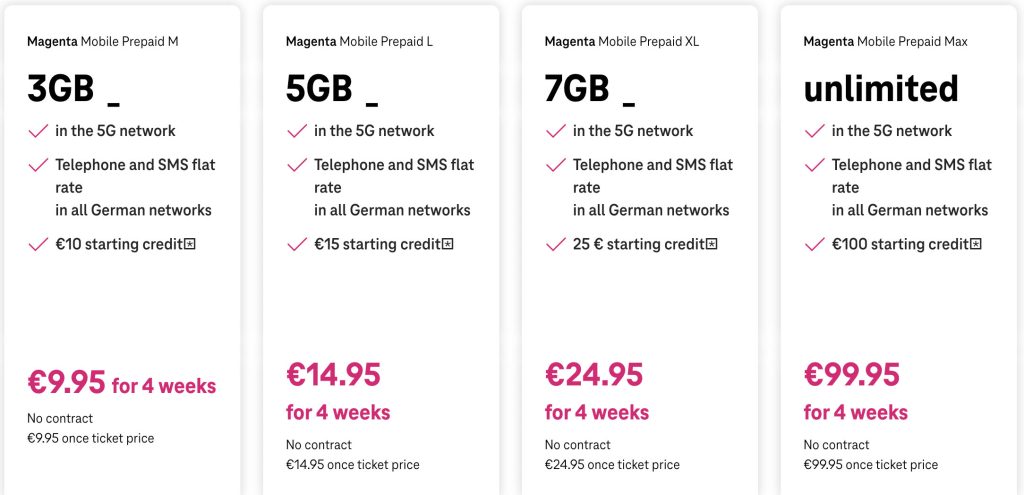This screenshot has width=1024, height=495.
Task: Click footnote icon after 25 € starting credit
Action: coord(712,244)
